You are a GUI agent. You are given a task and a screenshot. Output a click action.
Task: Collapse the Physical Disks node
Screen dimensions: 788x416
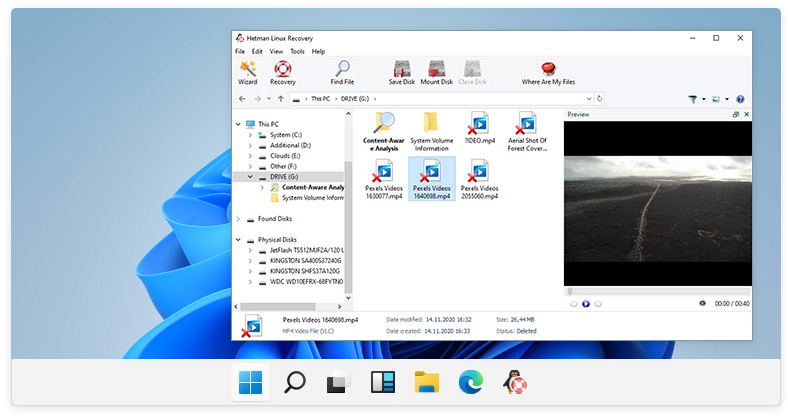tap(238, 240)
